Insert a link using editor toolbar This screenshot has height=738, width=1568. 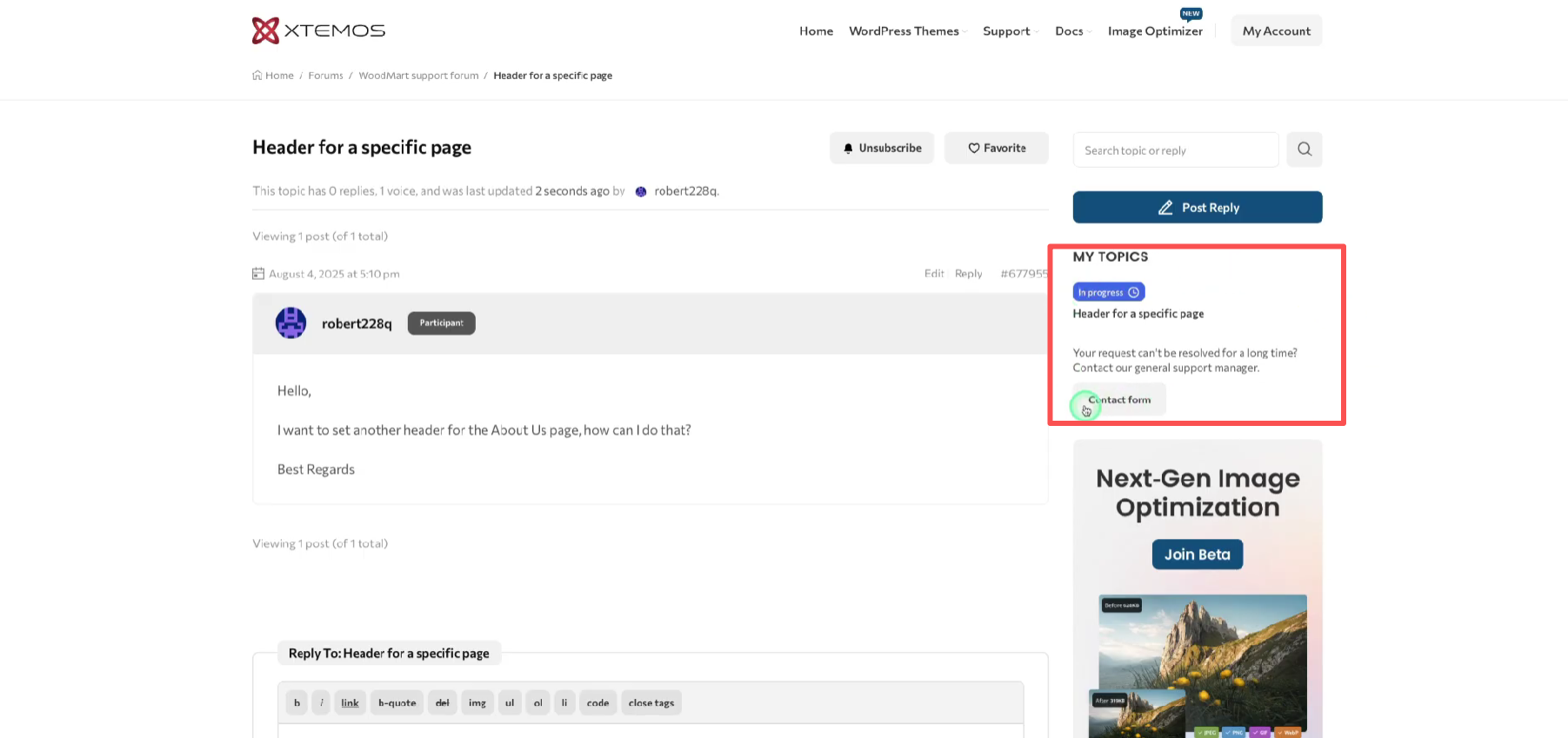click(350, 702)
